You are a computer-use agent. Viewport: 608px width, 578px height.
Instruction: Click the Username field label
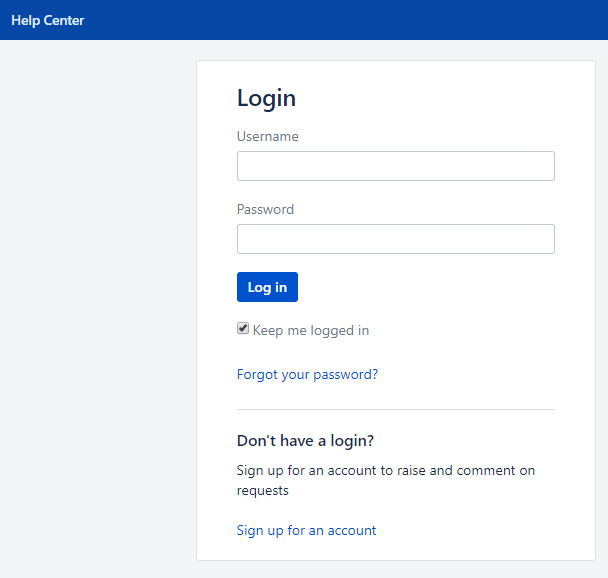pos(268,136)
